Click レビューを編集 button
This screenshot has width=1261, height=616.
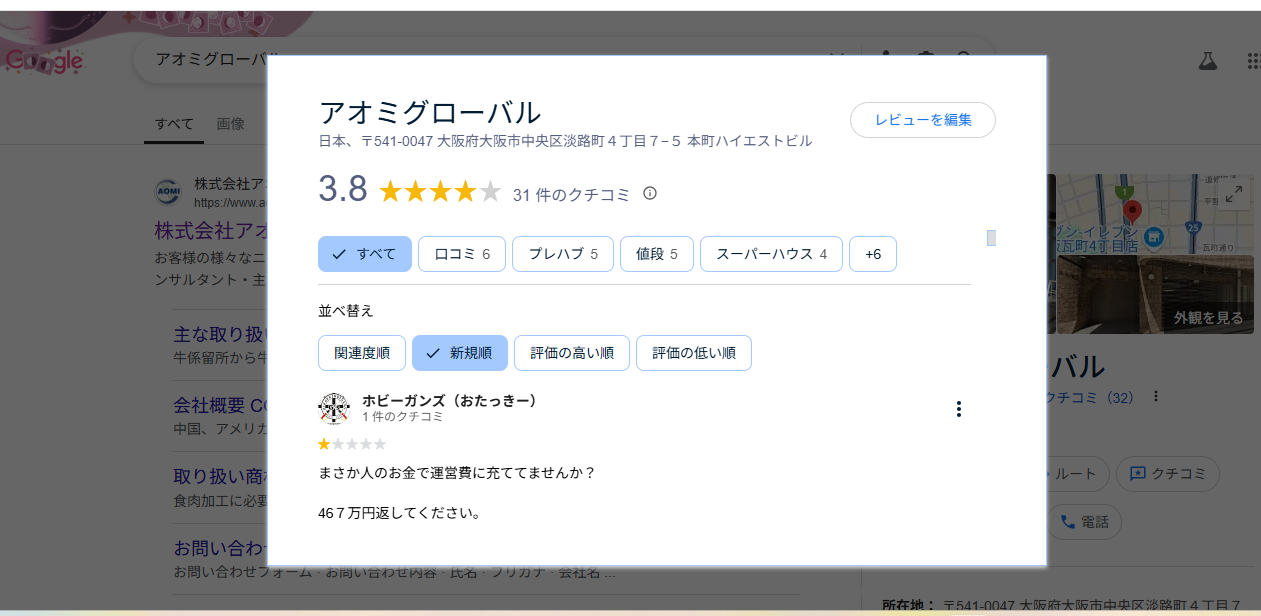923,120
